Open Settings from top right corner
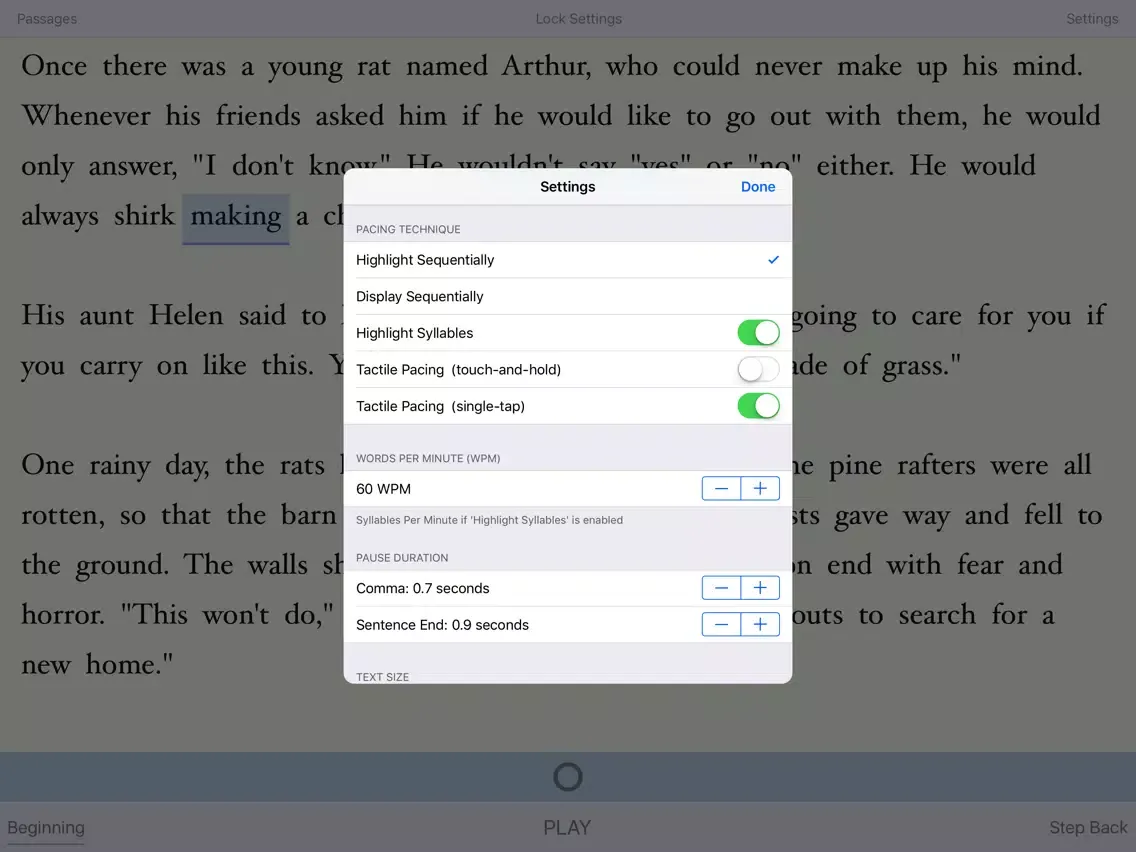Viewport: 1136px width, 852px height. pyautogui.click(x=1092, y=19)
